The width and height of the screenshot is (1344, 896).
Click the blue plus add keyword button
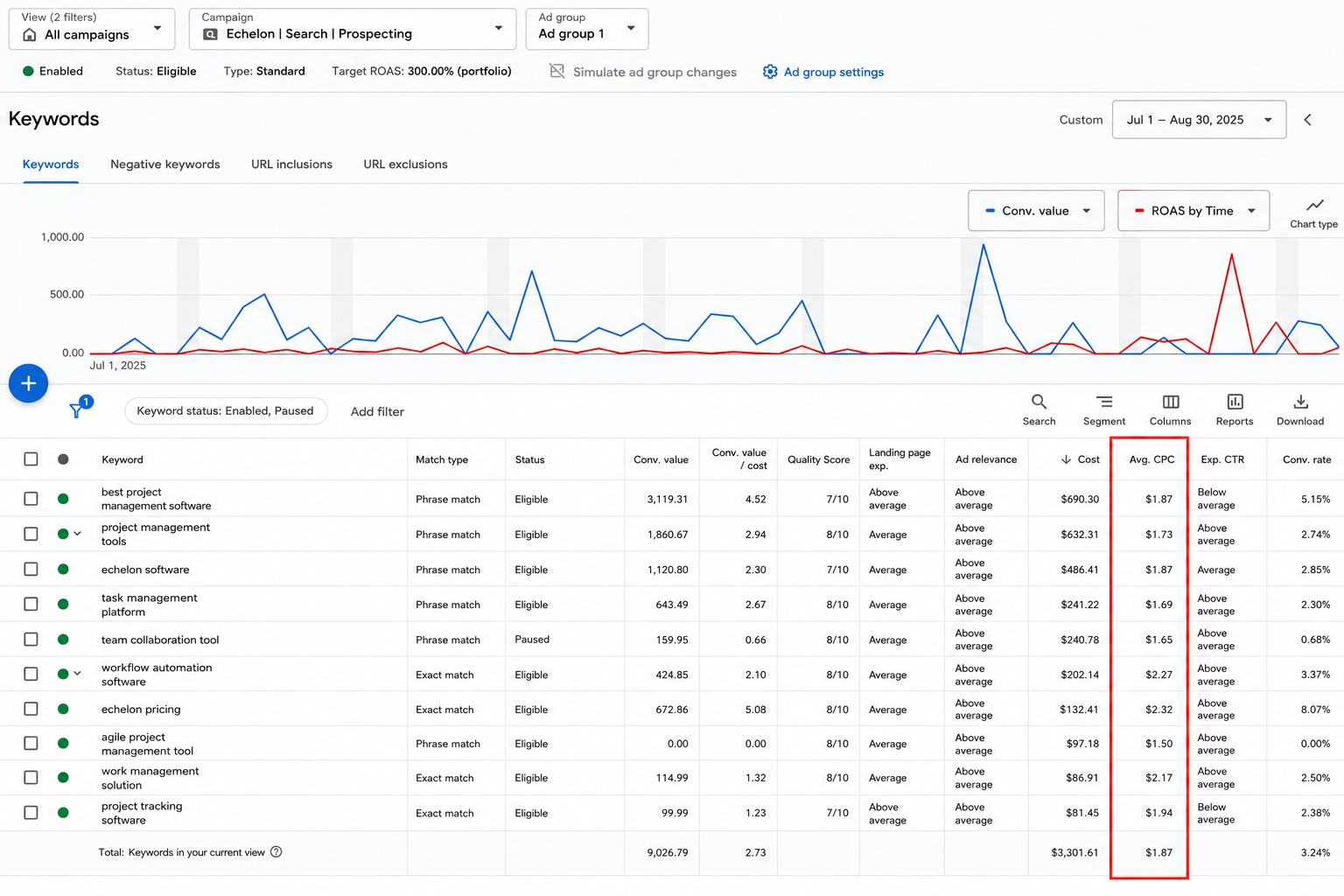[x=28, y=383]
